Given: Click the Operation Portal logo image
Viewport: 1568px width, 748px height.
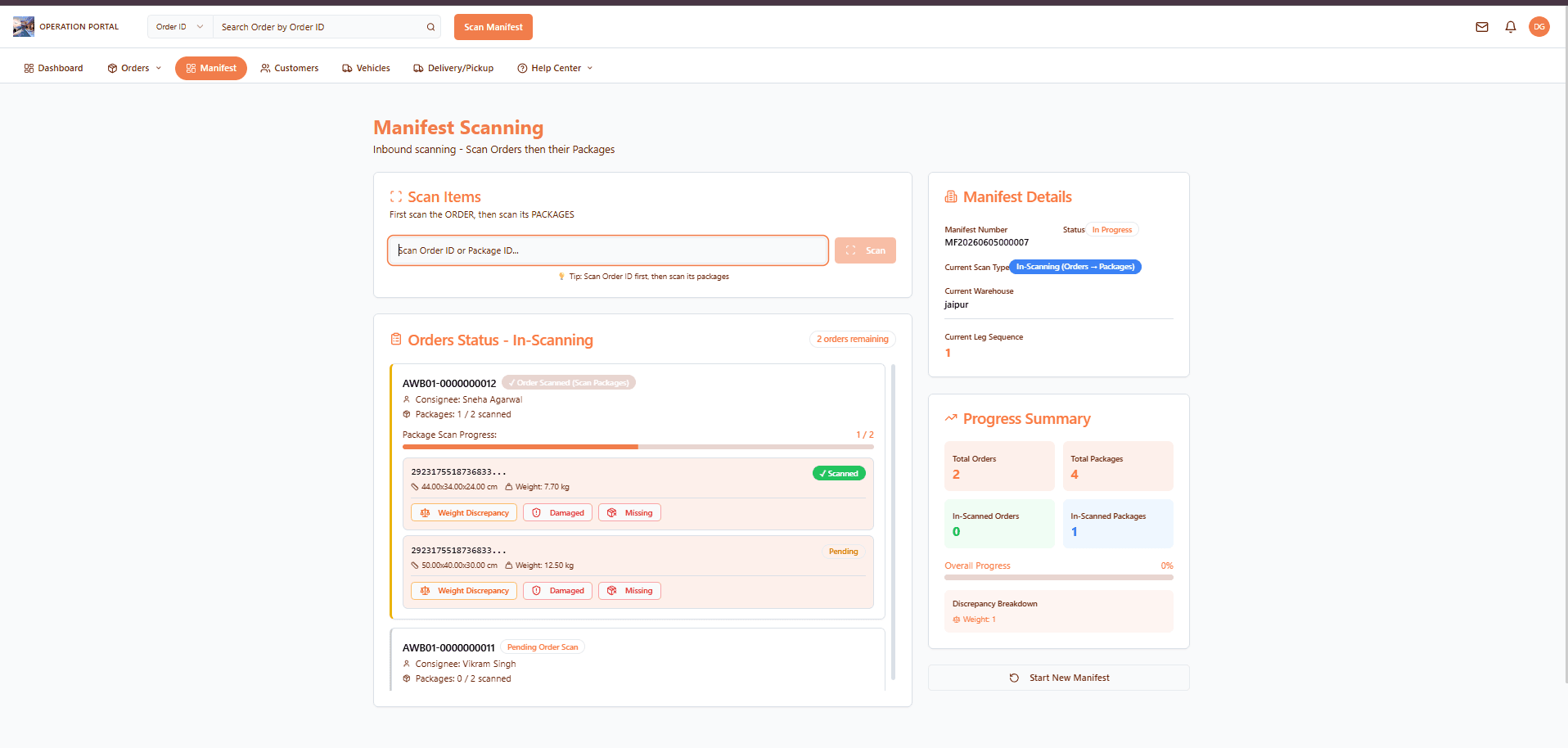Looking at the screenshot, I should point(24,27).
